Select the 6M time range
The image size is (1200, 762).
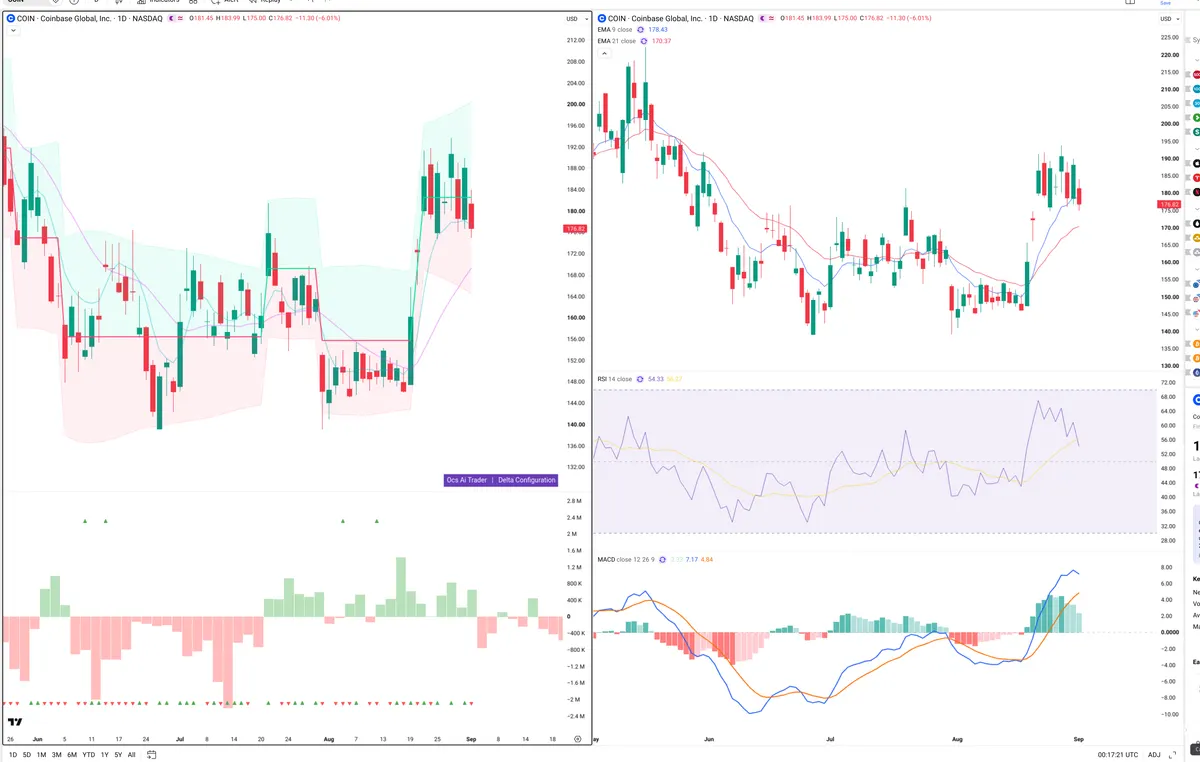pos(72,754)
